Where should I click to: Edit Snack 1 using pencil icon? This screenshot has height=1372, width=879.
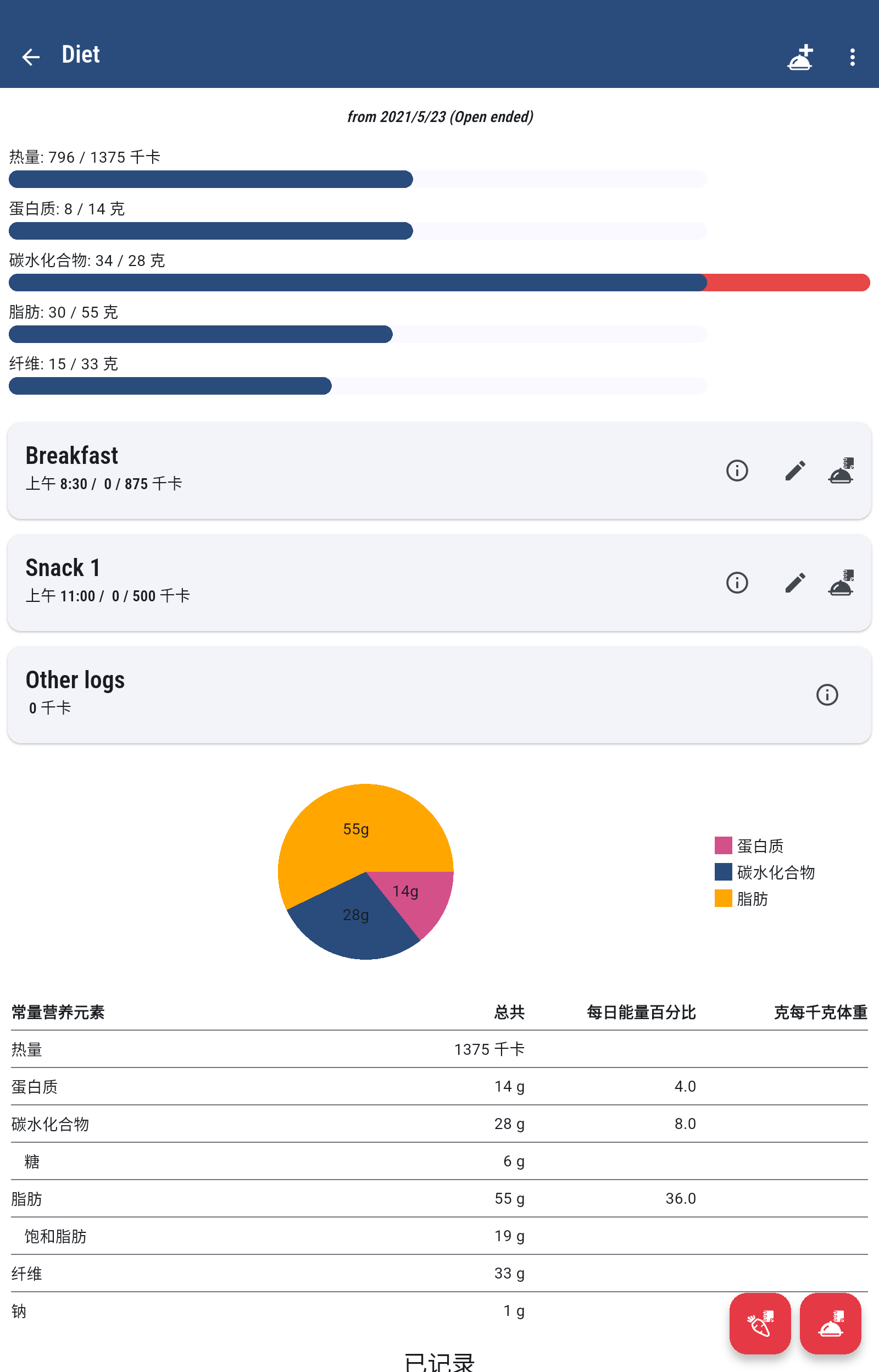coord(794,582)
